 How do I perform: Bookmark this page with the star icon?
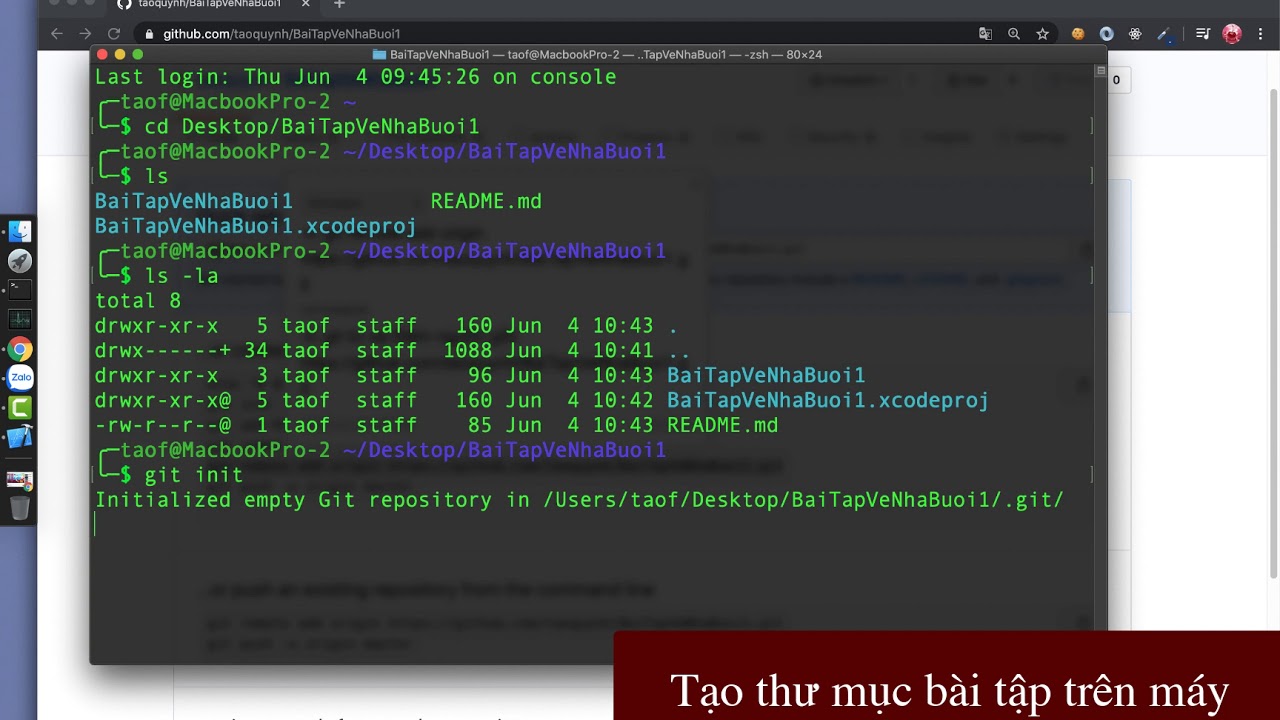click(x=1042, y=34)
